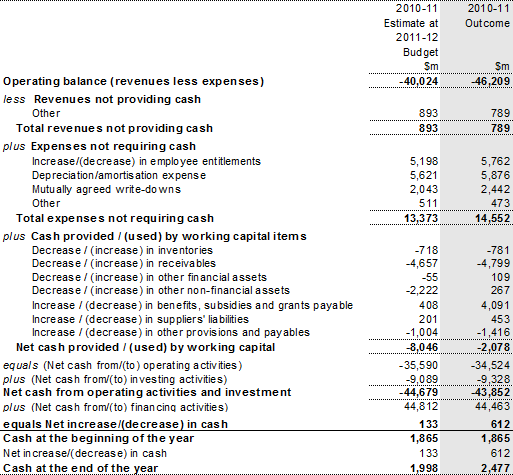Screen dimensions: 513x475
Task: Select 'Expenses not requiring cash' heading
Action: pyautogui.click(x=113, y=146)
